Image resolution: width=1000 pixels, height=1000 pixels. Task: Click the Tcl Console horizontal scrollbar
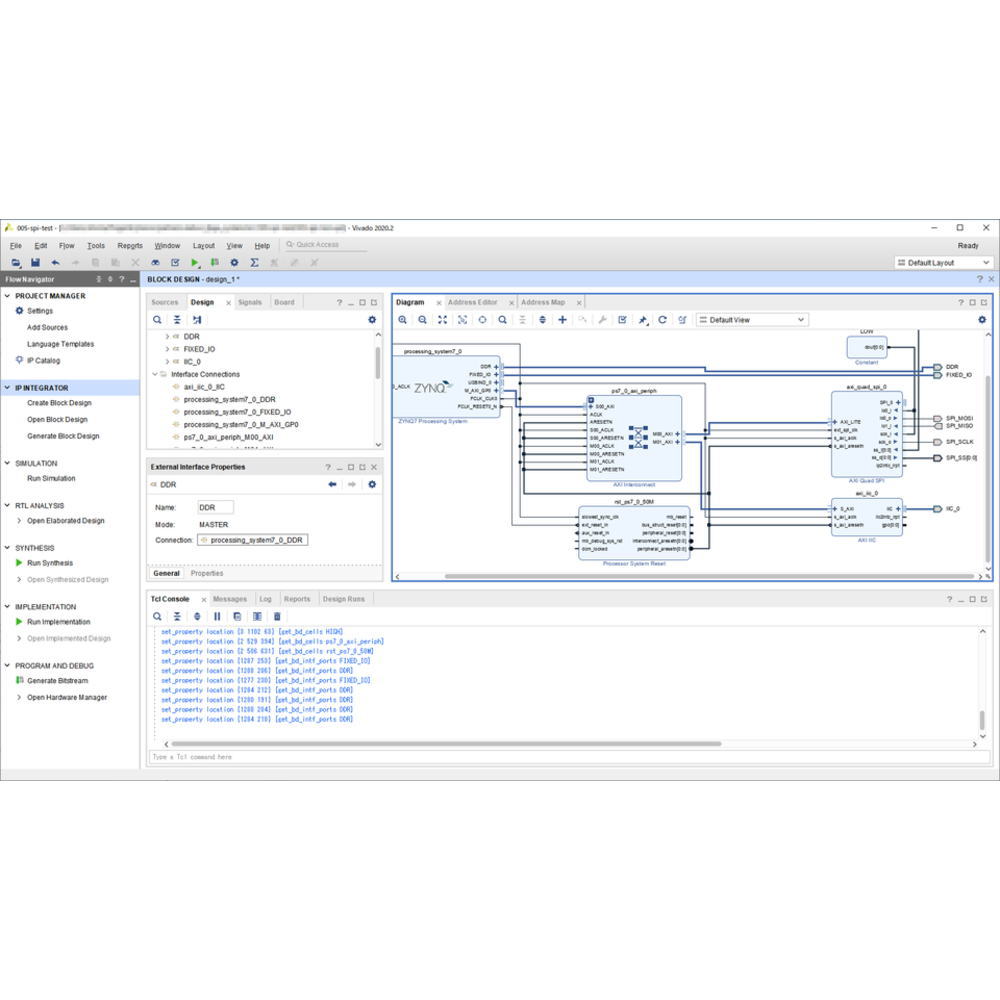pos(446,744)
